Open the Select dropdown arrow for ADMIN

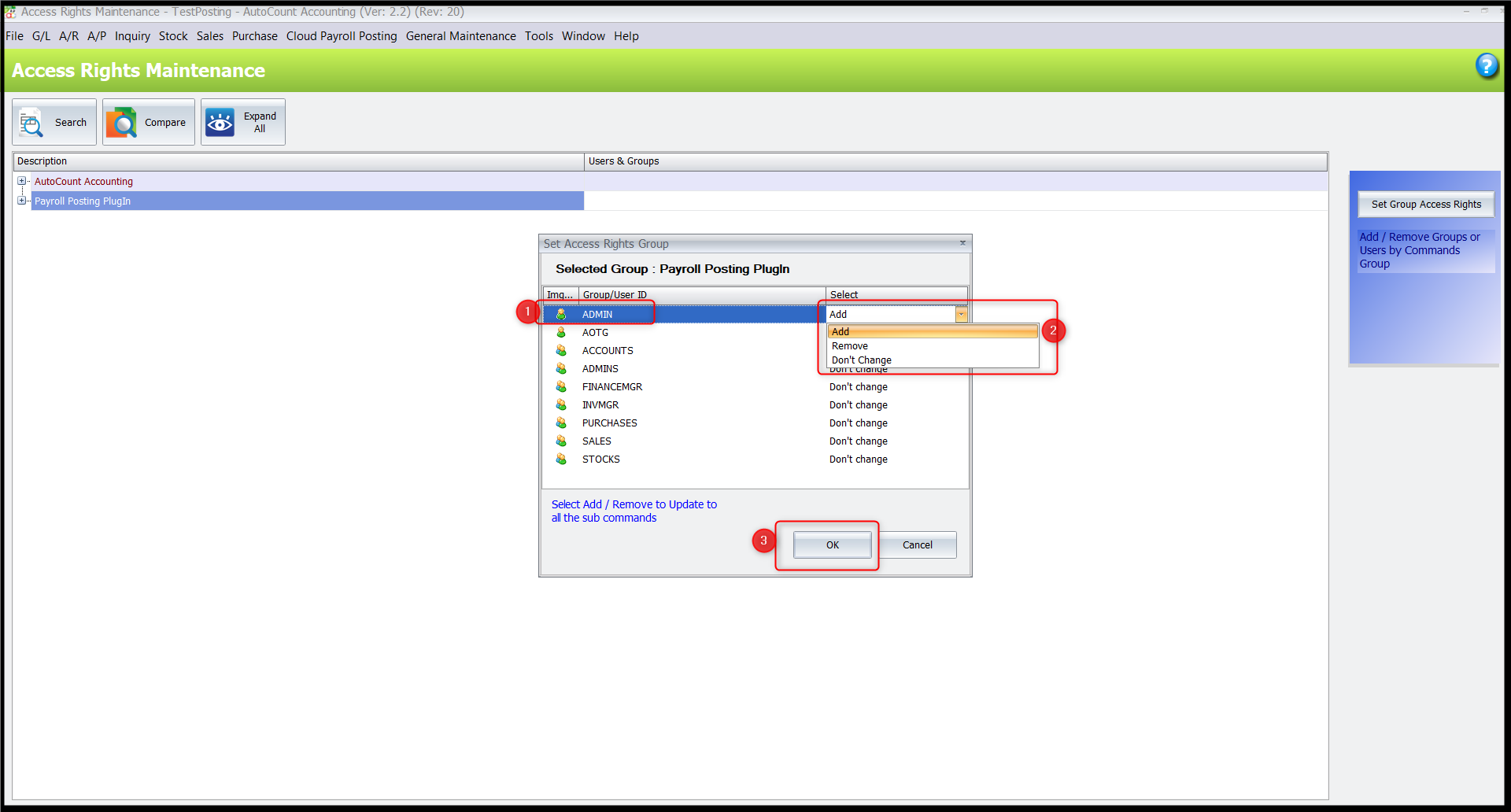(961, 315)
